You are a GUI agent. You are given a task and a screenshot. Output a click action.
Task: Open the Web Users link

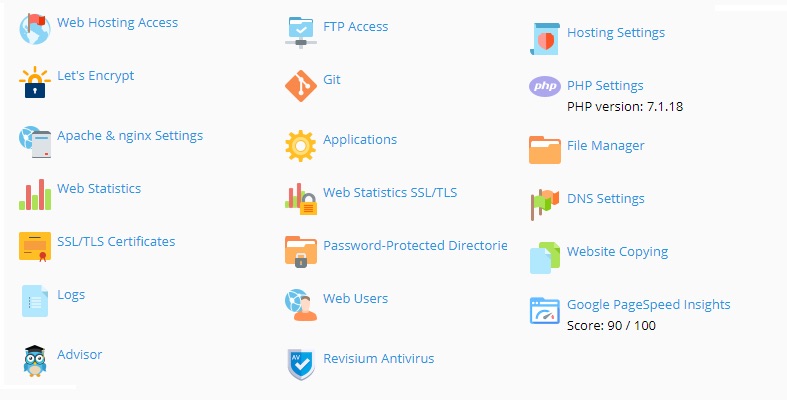pos(355,299)
